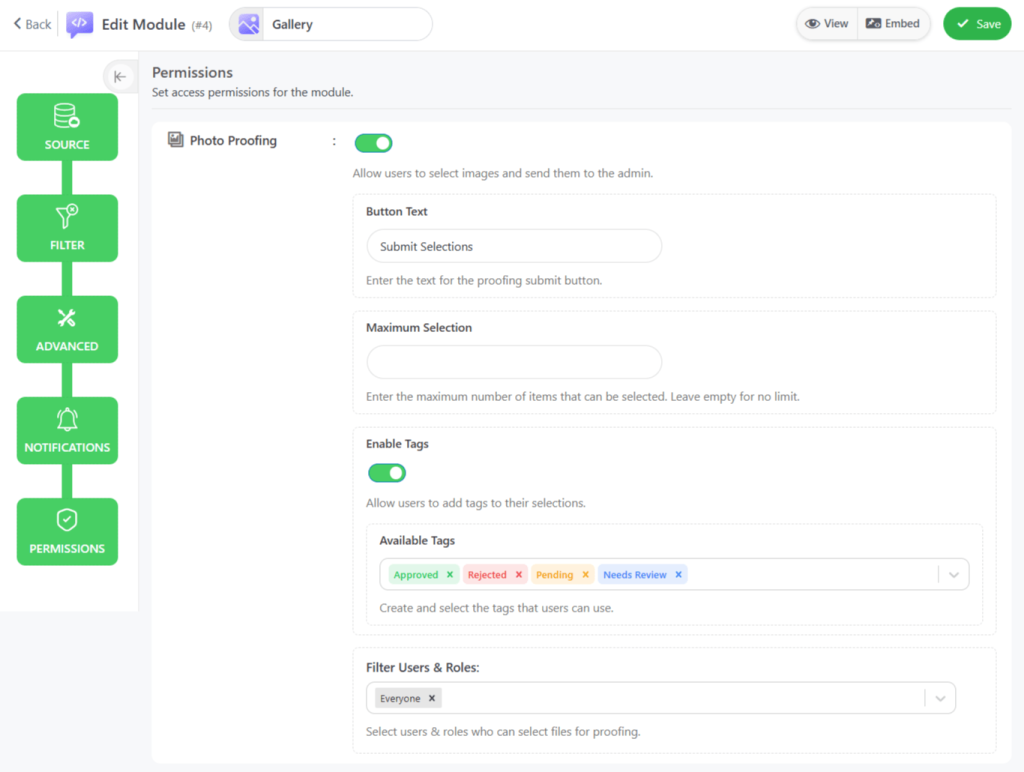Viewport: 1024px width, 772px height.
Task: Click the Photo Proofing label icon
Action: tap(176, 141)
